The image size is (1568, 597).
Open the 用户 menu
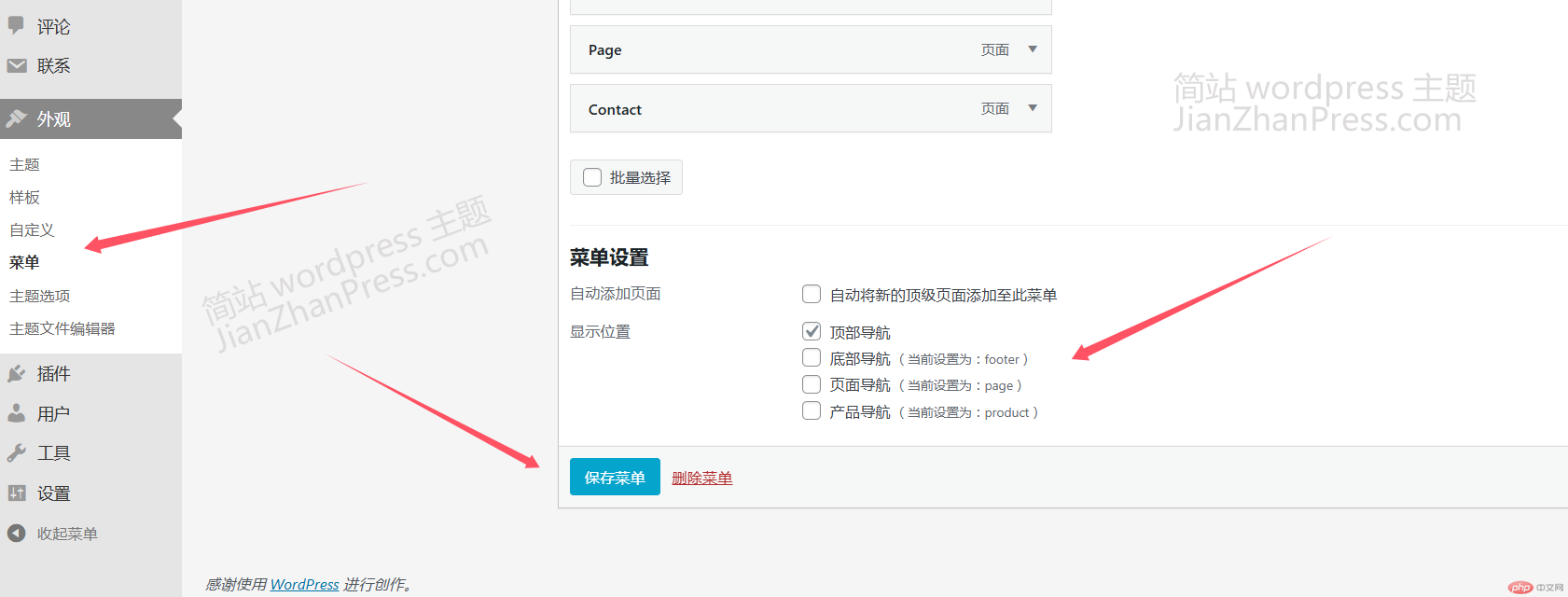pyautogui.click(x=53, y=413)
